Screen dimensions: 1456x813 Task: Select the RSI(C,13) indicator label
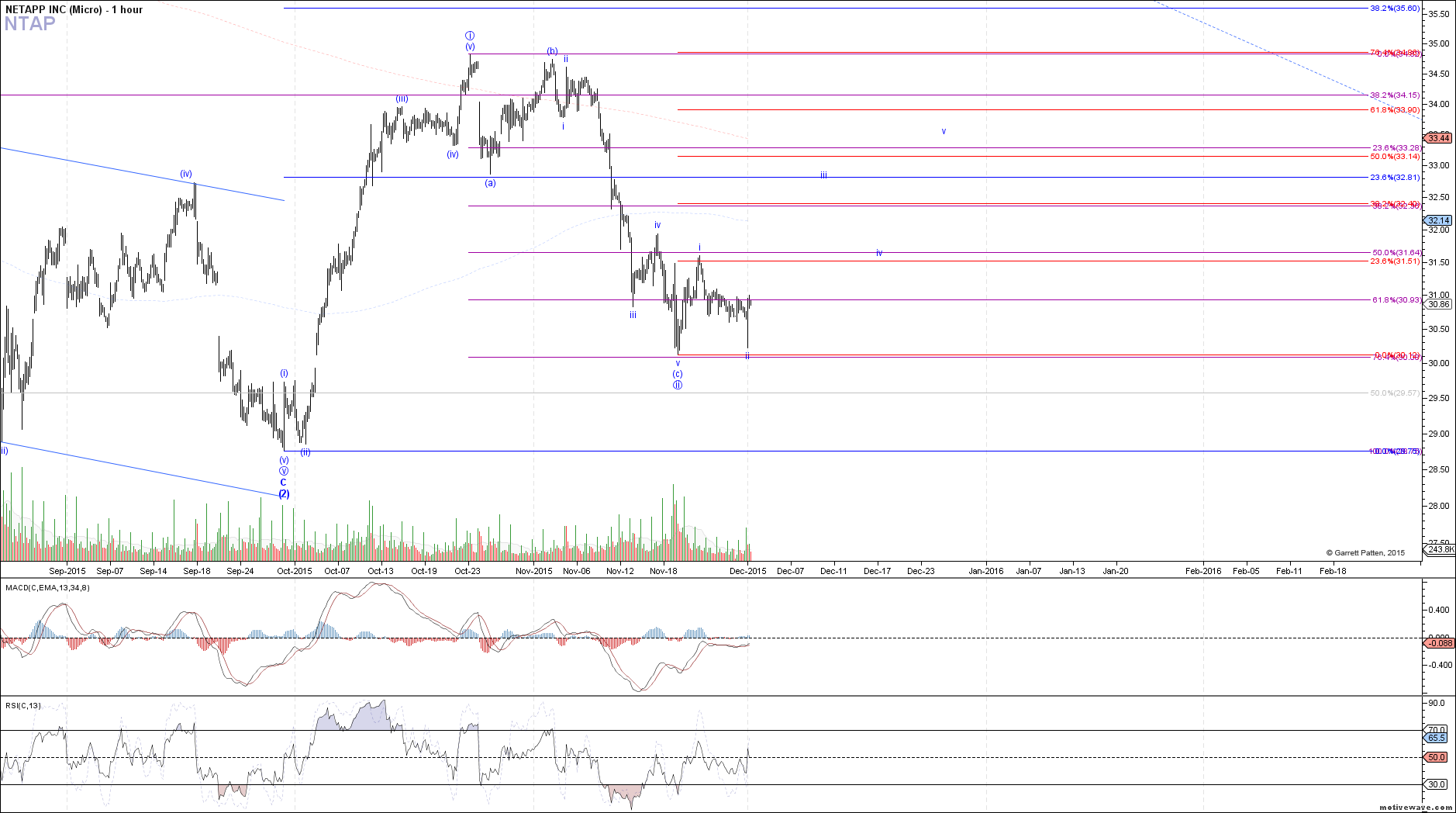23,705
